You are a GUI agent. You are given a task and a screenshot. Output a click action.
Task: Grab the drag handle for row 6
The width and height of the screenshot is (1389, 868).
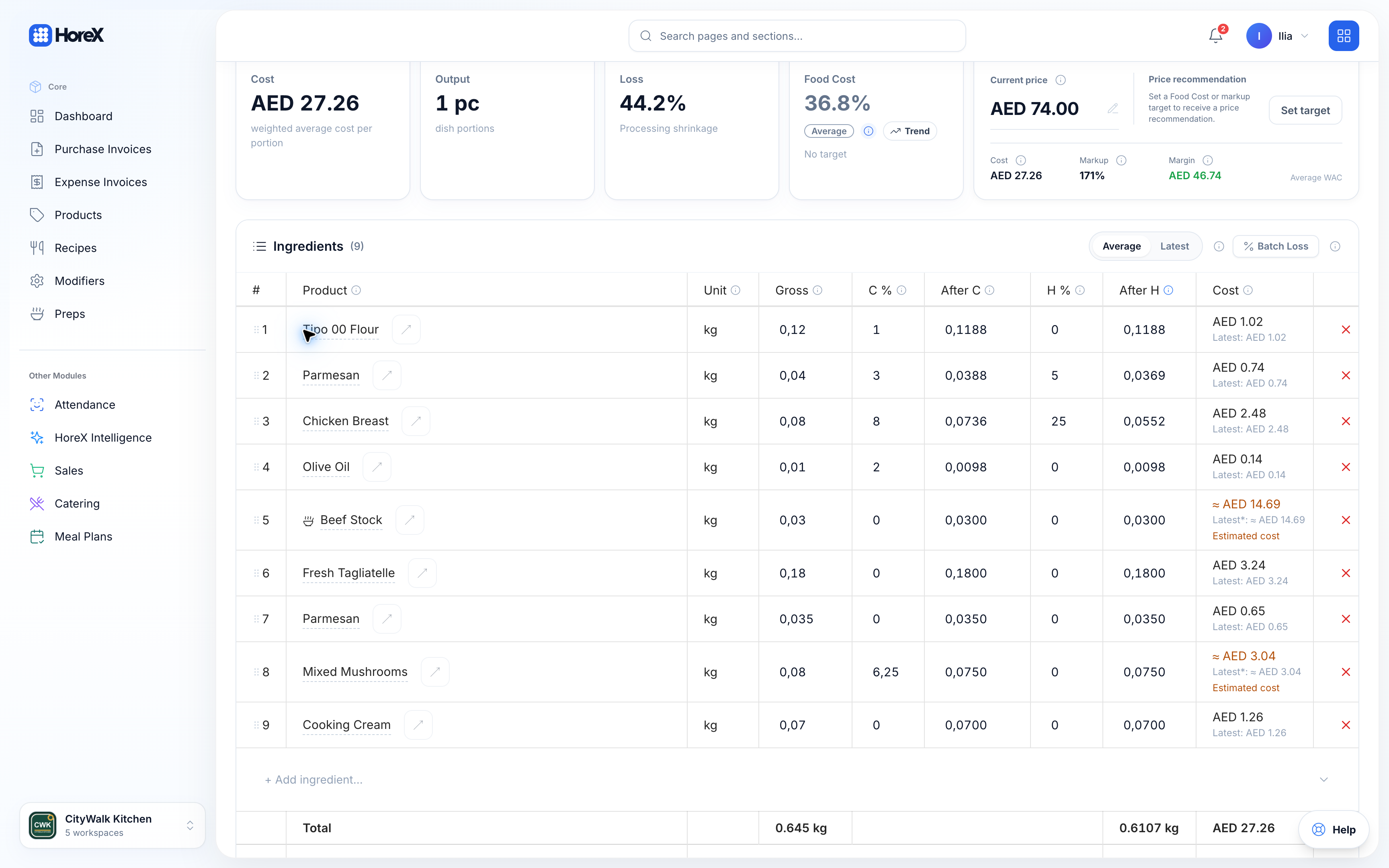[x=256, y=573]
